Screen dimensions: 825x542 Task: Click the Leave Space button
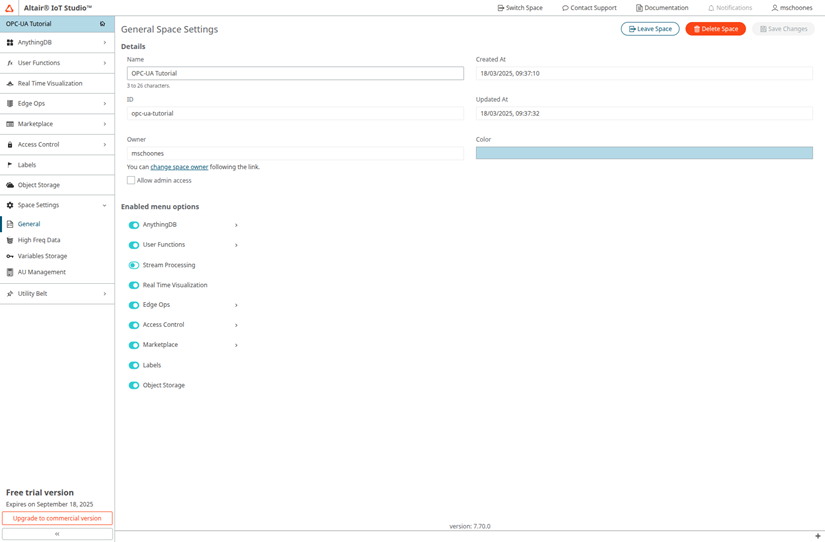click(650, 29)
